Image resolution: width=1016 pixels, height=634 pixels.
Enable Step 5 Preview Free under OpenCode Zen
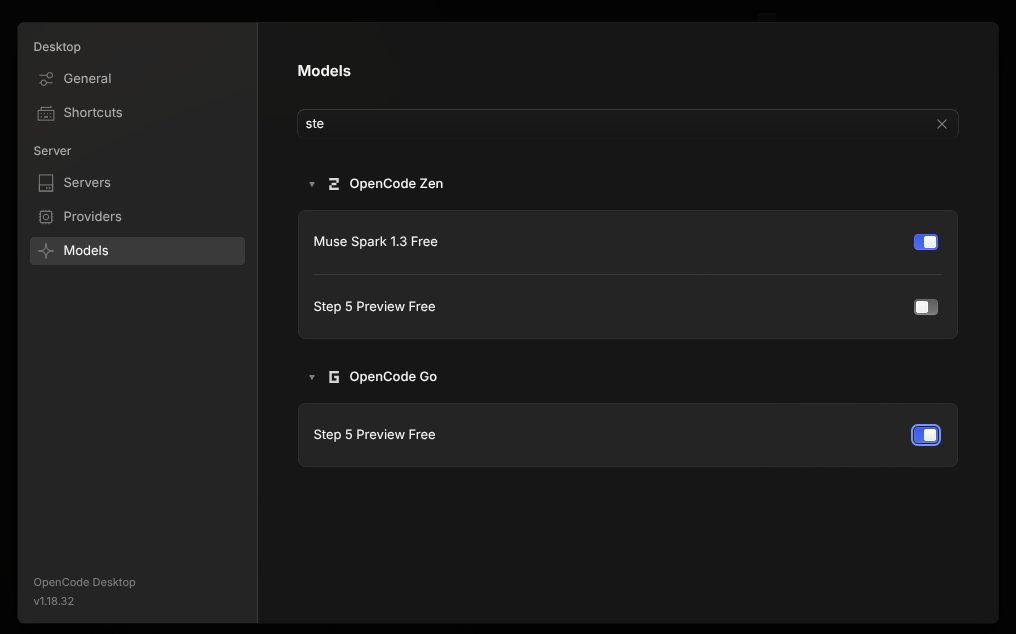tap(925, 307)
